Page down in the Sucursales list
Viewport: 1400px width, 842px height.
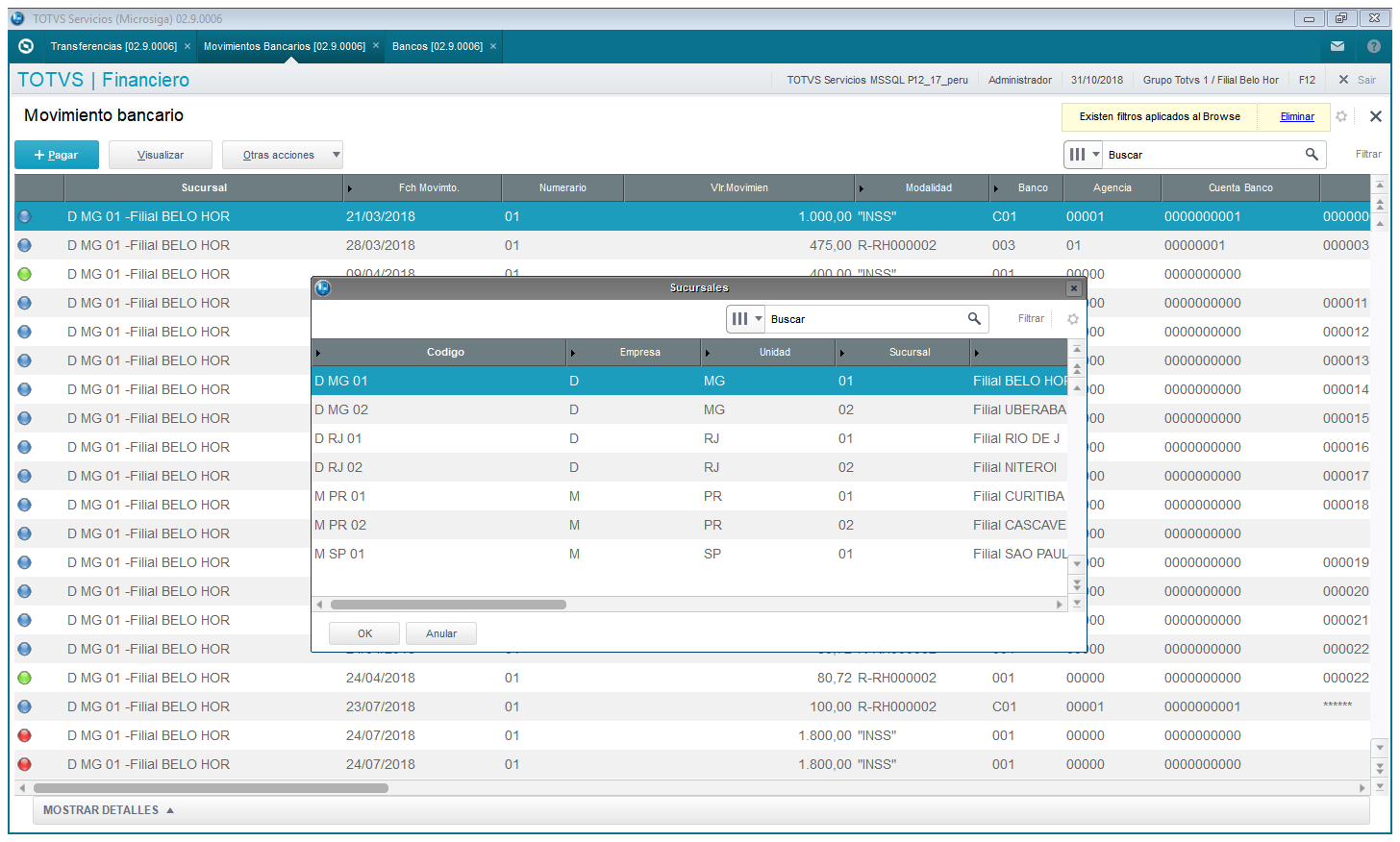[x=1077, y=583]
